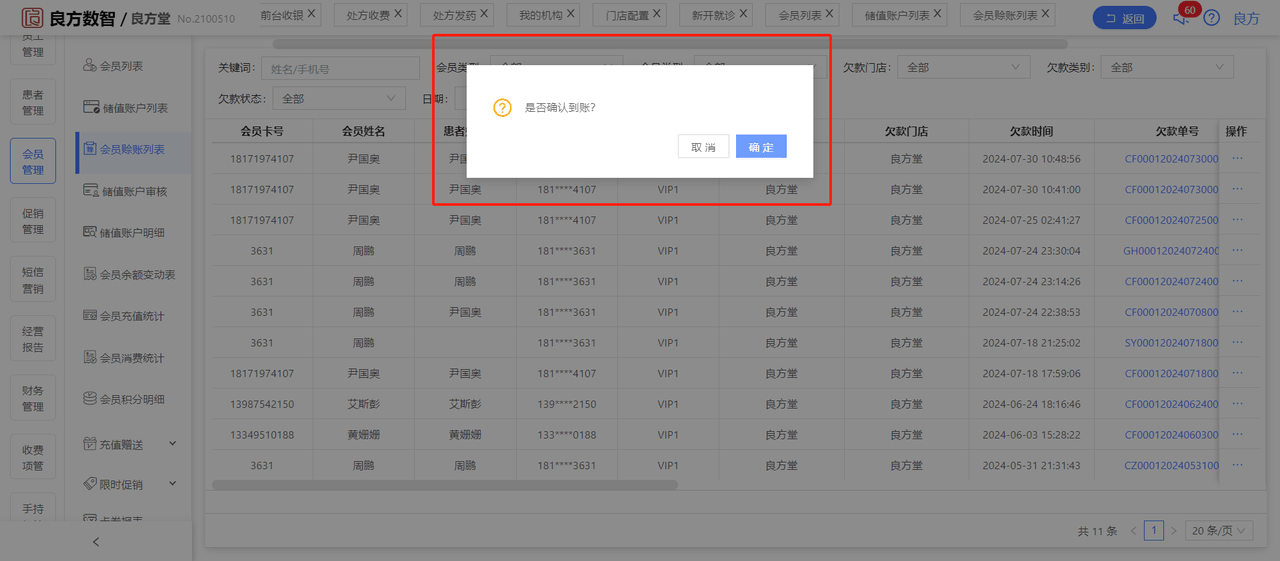Close the 会员列表 tab
The height and width of the screenshot is (561, 1280).
click(830, 14)
